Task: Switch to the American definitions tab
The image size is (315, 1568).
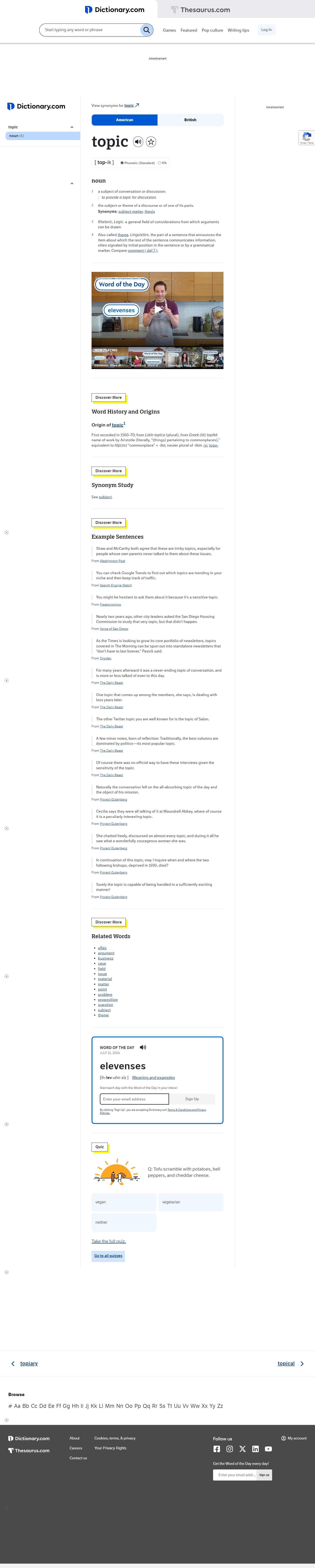Action: 125,120
